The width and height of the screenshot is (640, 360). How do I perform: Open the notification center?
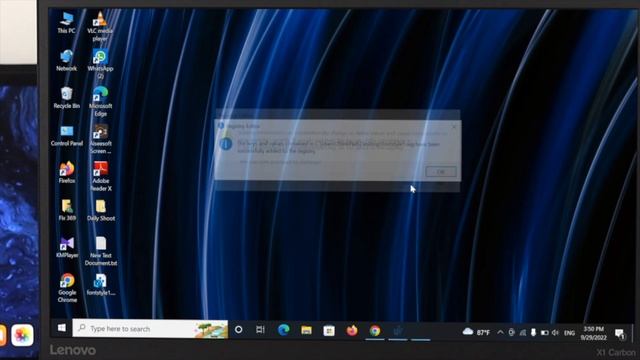[620, 334]
